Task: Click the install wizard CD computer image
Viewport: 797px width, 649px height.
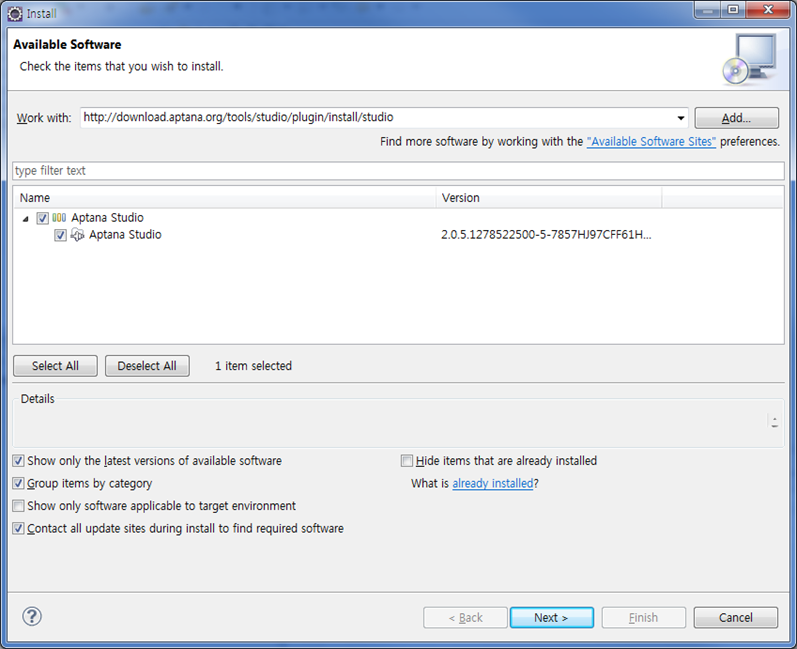Action: [x=750, y=59]
